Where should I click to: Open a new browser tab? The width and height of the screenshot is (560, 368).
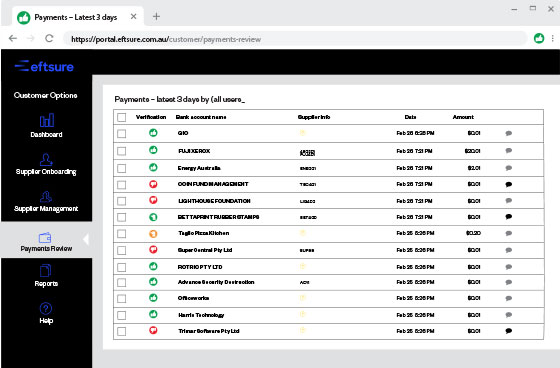click(x=156, y=16)
